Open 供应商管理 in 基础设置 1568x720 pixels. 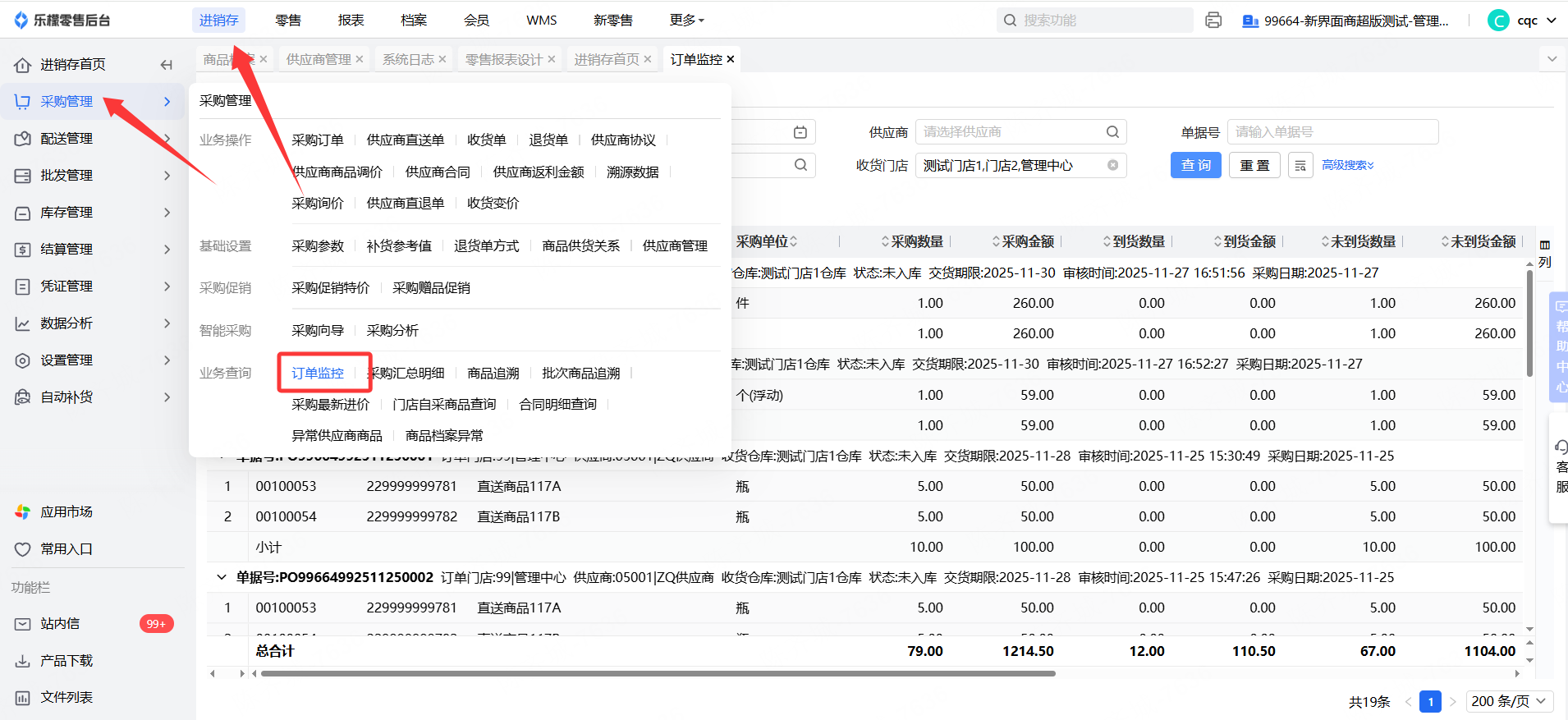[675, 246]
